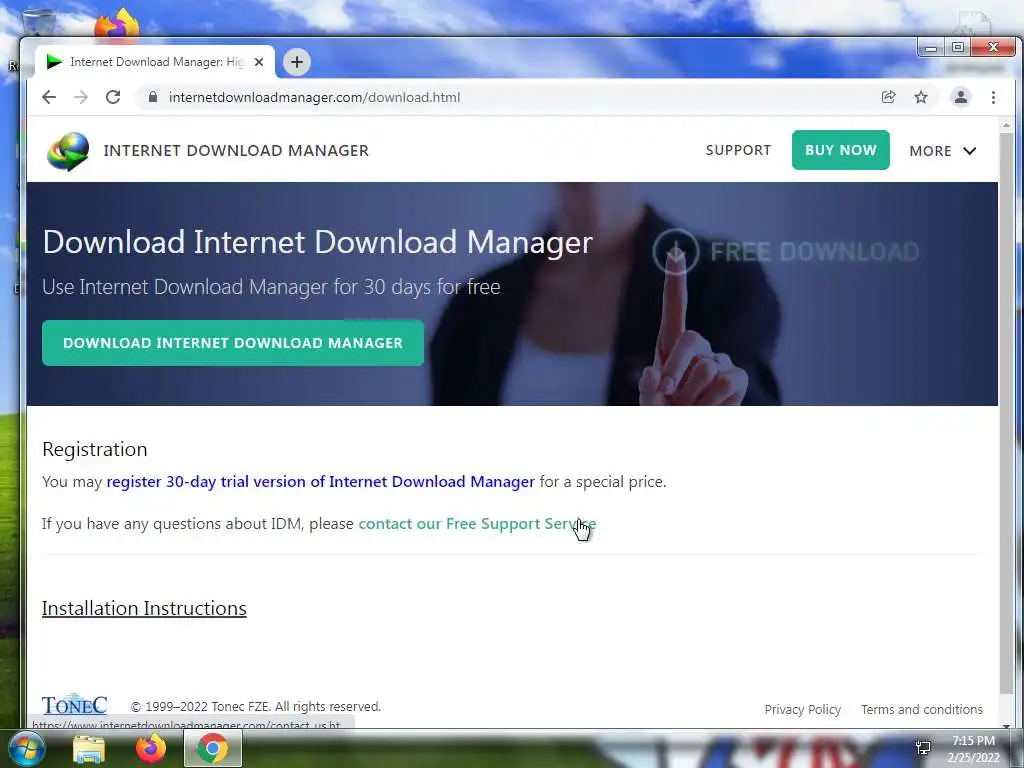Click the IDM globe logo icon

pyautogui.click(x=68, y=151)
